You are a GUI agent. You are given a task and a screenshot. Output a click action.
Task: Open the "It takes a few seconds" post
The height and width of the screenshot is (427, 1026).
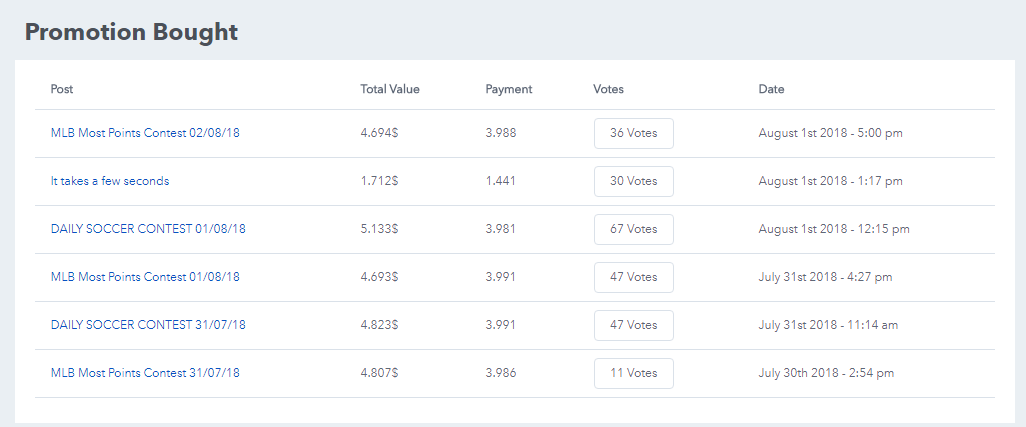point(110,181)
